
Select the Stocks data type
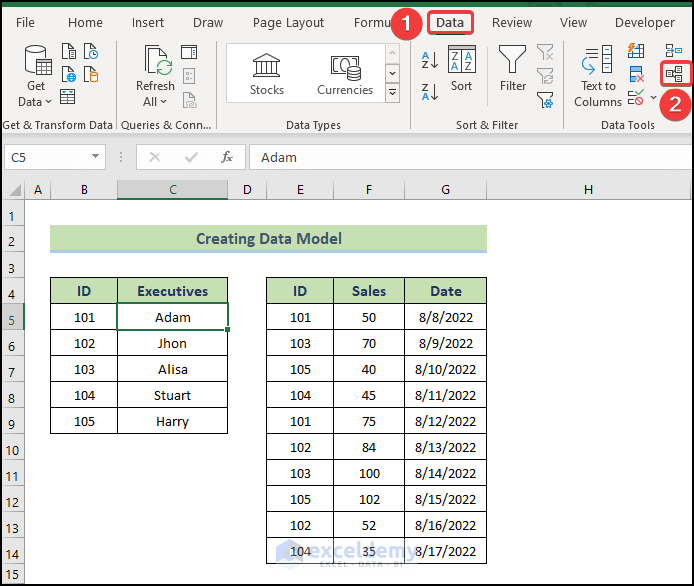click(x=267, y=74)
